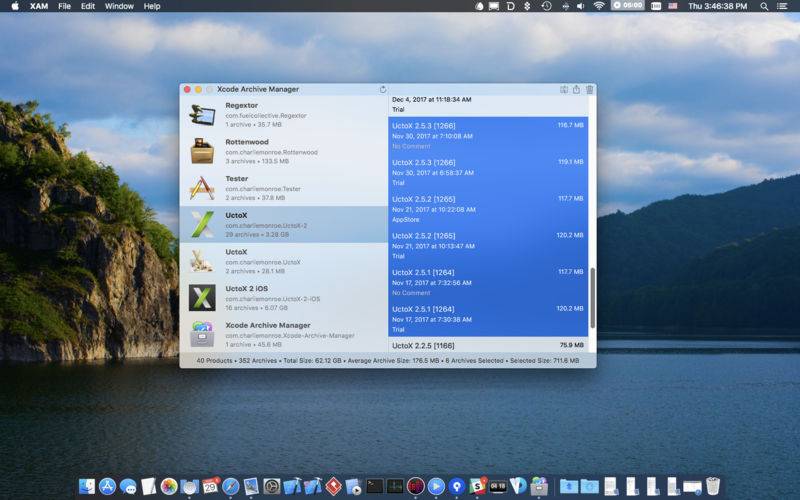Click the refresh archives icon in title bar
800x500 pixels.
[x=383, y=89]
